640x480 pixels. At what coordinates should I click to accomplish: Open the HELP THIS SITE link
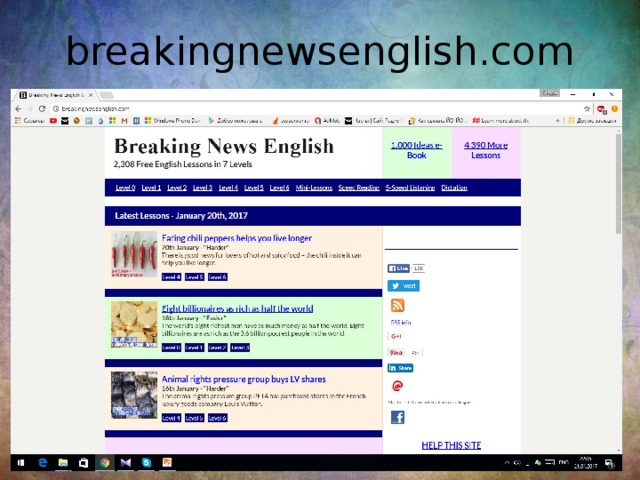pyautogui.click(x=451, y=445)
